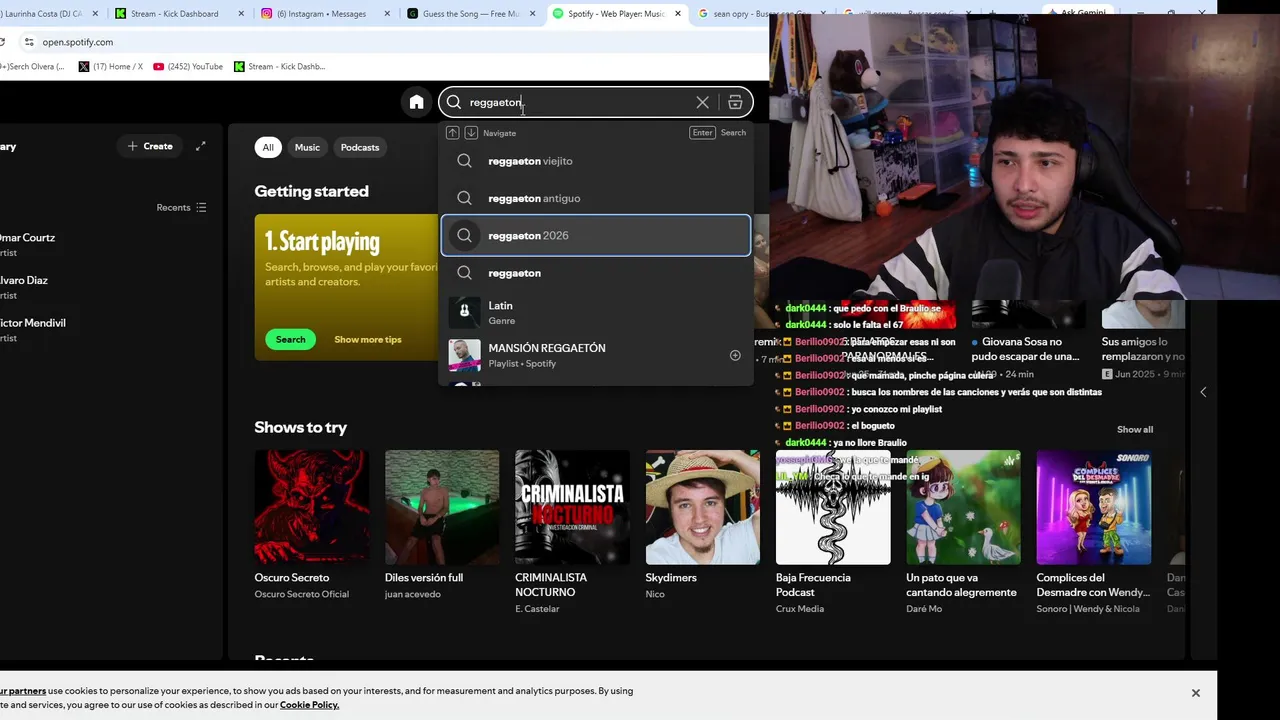This screenshot has height=720, width=1280.
Task: Open Serch Olvera bookmark
Action: point(32,66)
